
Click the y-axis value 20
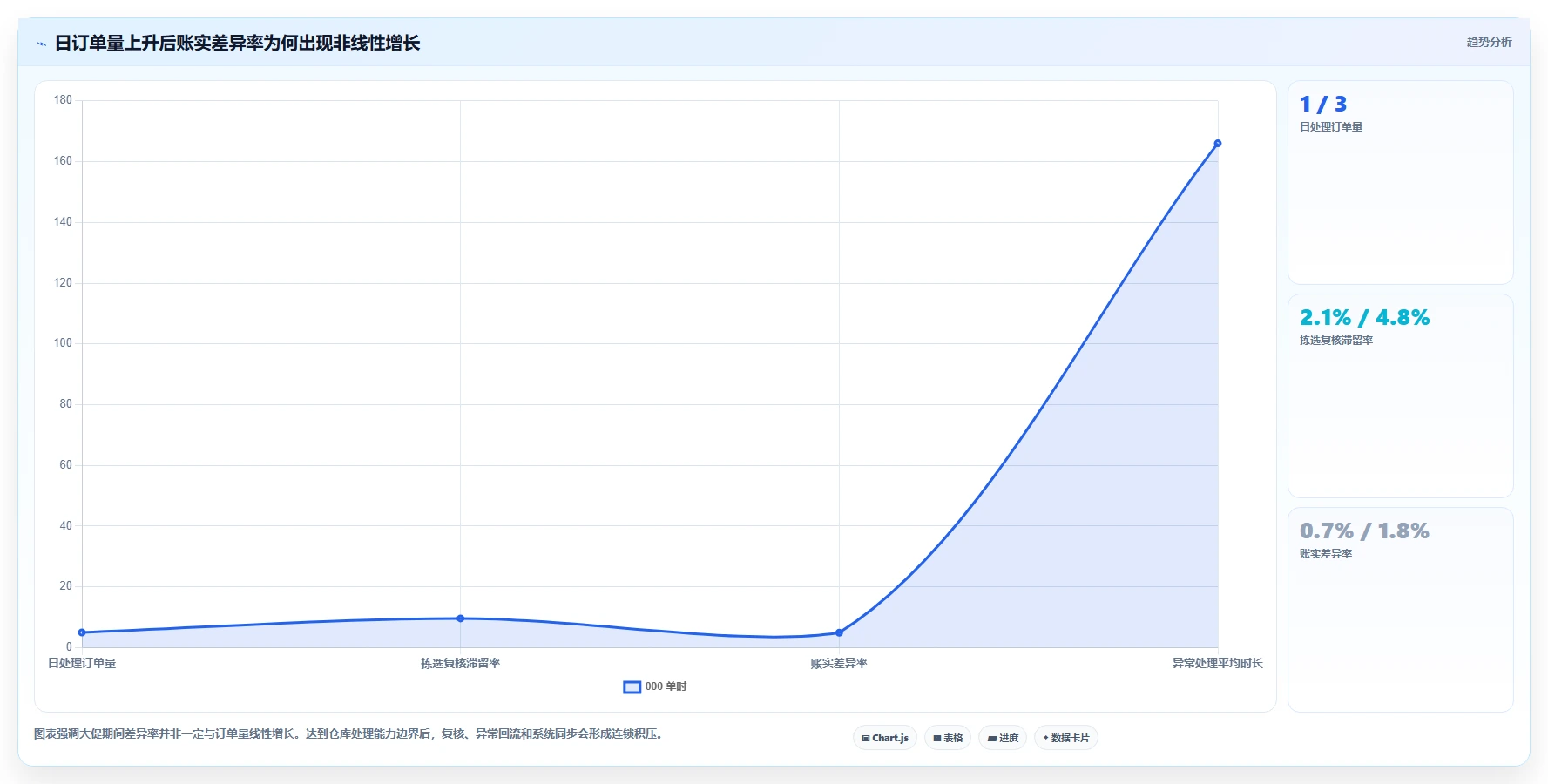pos(65,586)
